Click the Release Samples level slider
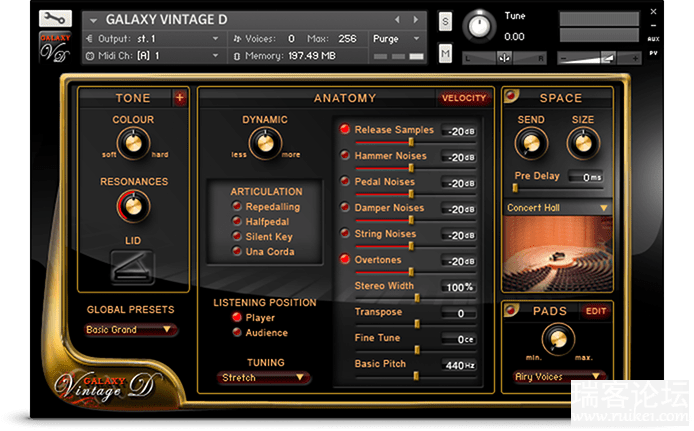This screenshot has width=694, height=431. [x=416, y=142]
